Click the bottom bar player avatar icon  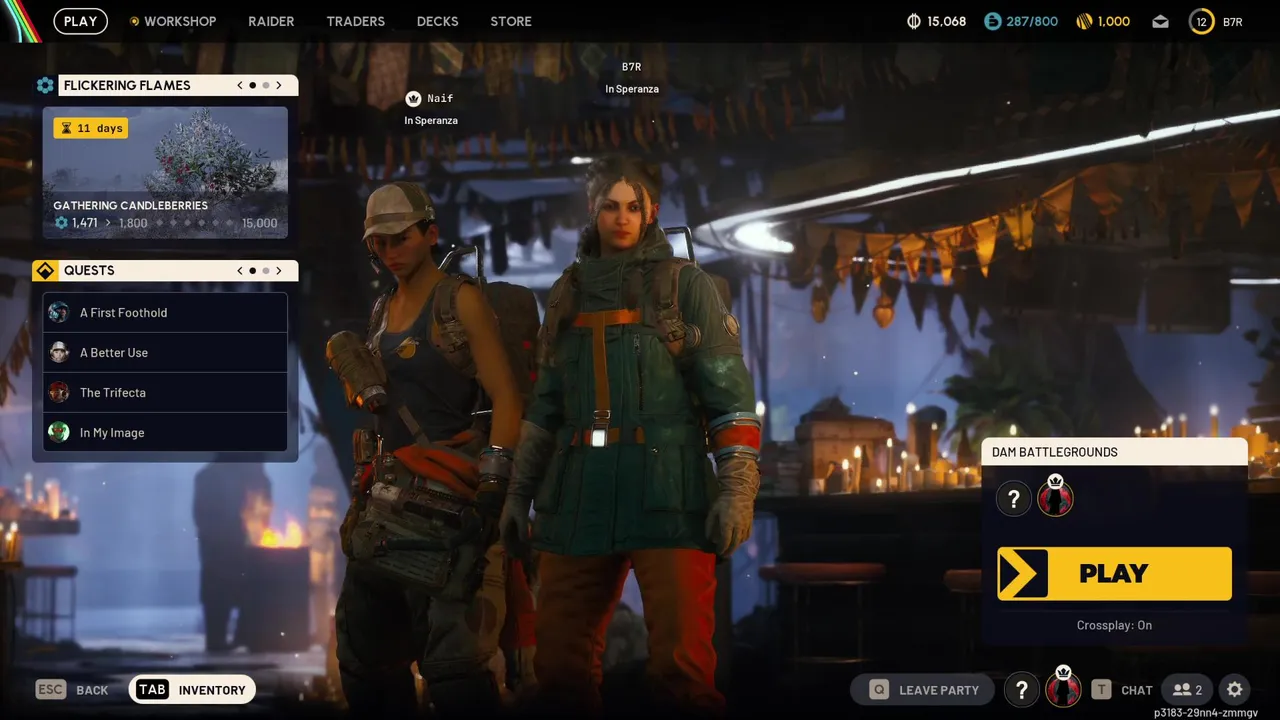(x=1063, y=688)
